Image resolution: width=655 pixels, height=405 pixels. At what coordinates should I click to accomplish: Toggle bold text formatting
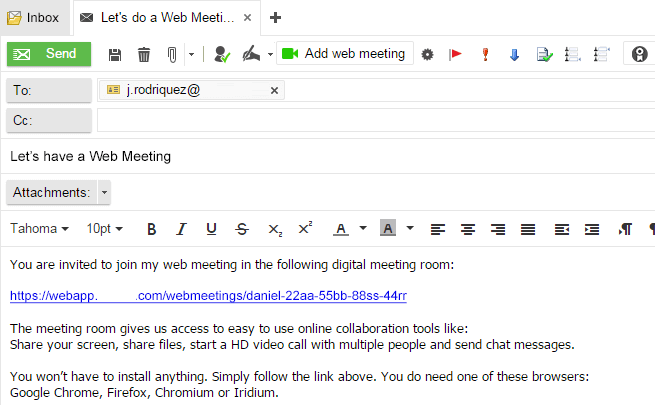tap(152, 229)
